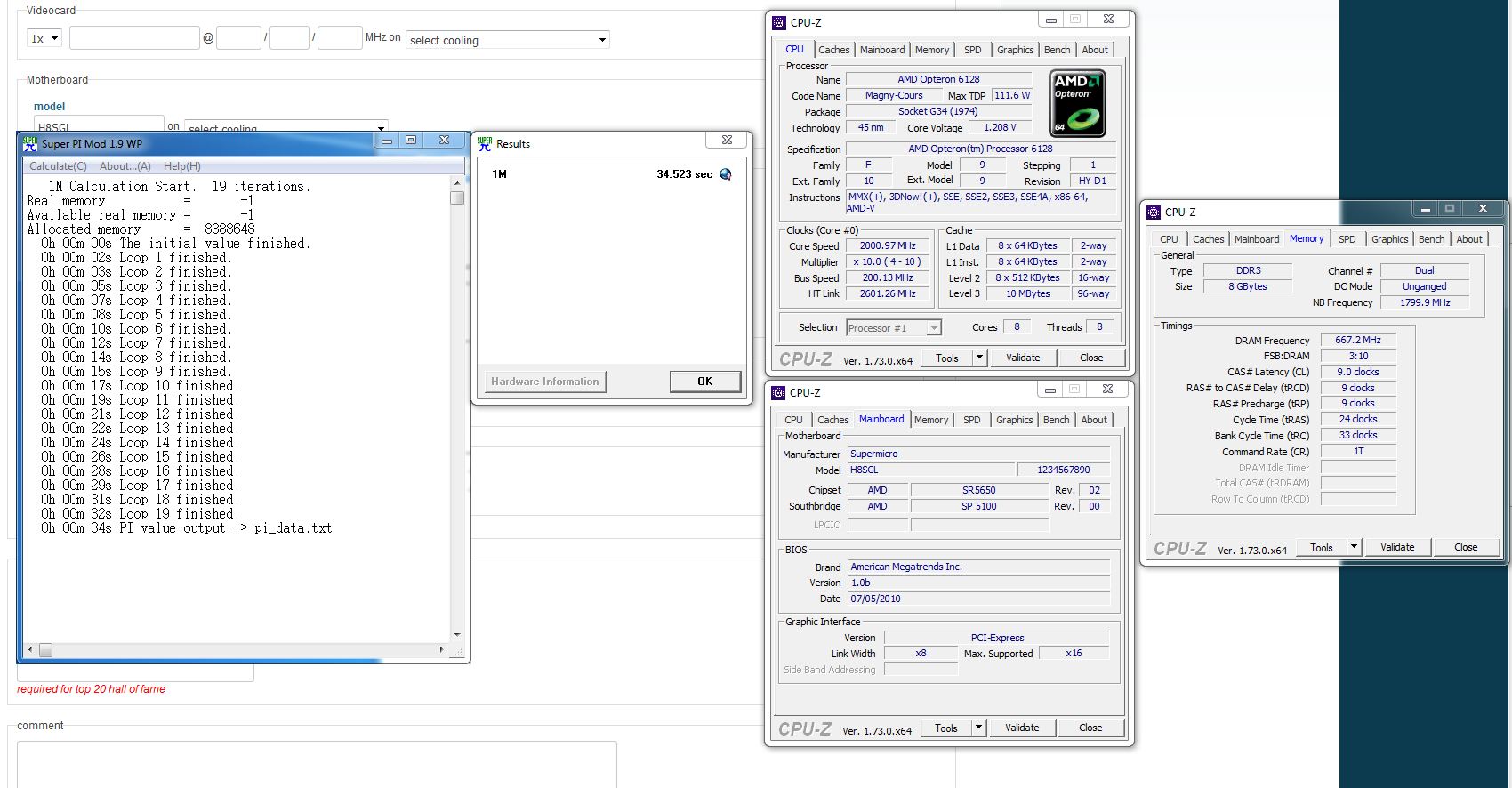Open the motherboard select cooling dropdown
This screenshot has height=788, width=1512.
286,127
